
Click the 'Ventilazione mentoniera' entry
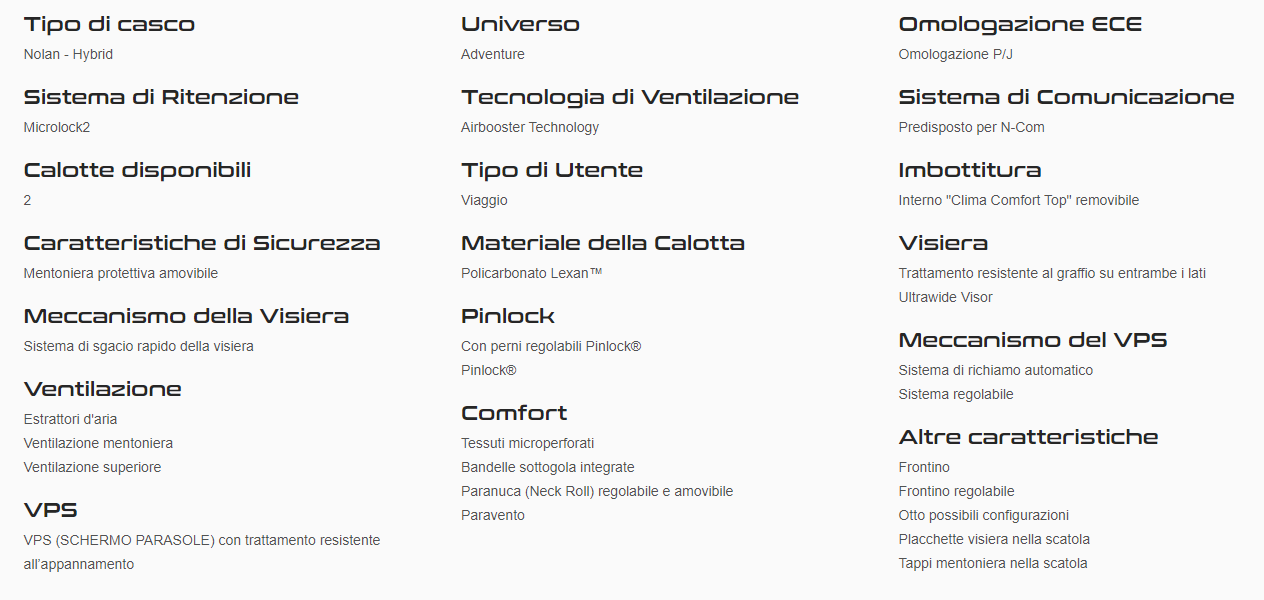(98, 443)
